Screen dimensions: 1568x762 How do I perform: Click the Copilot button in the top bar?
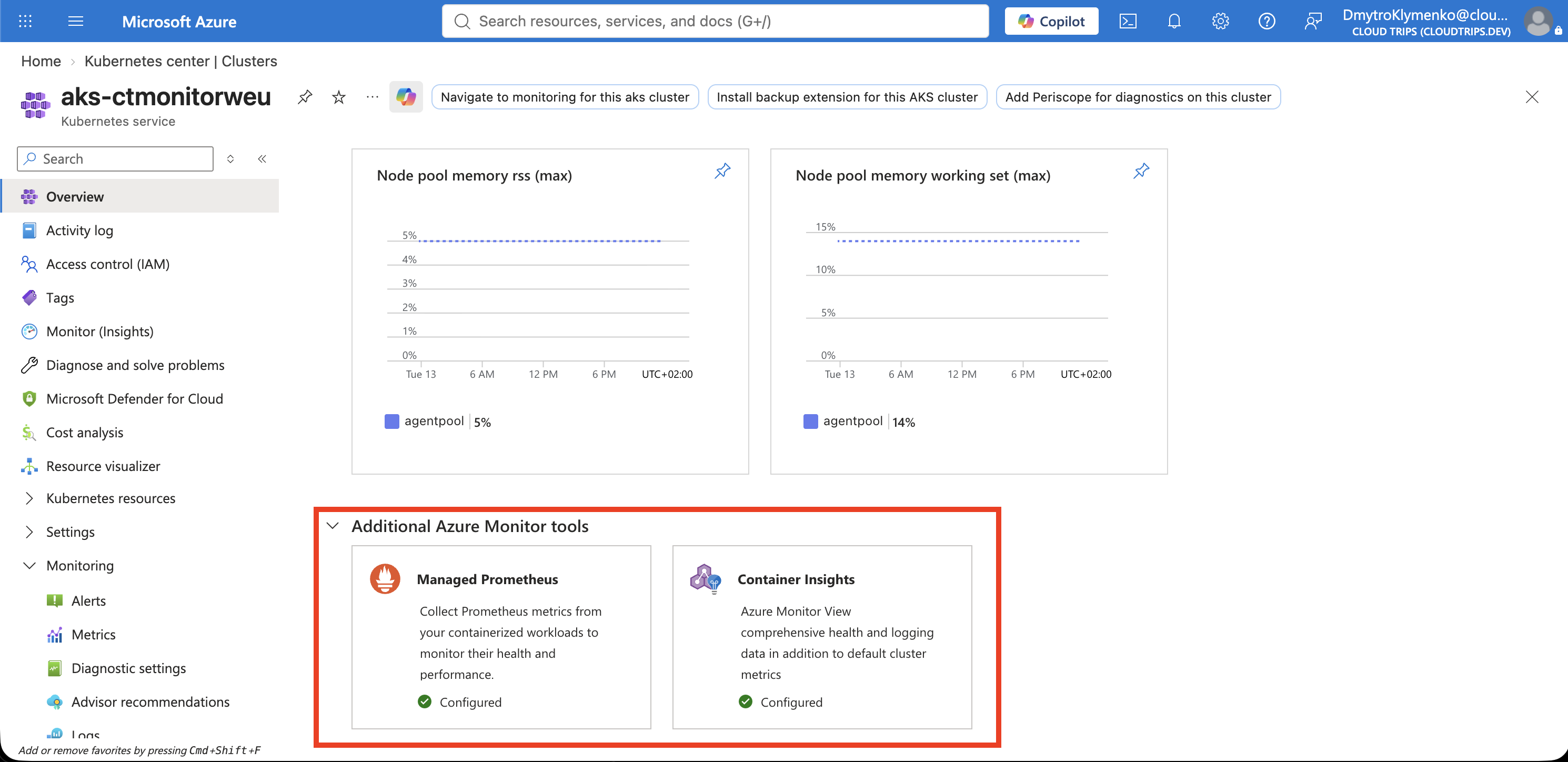[1051, 21]
